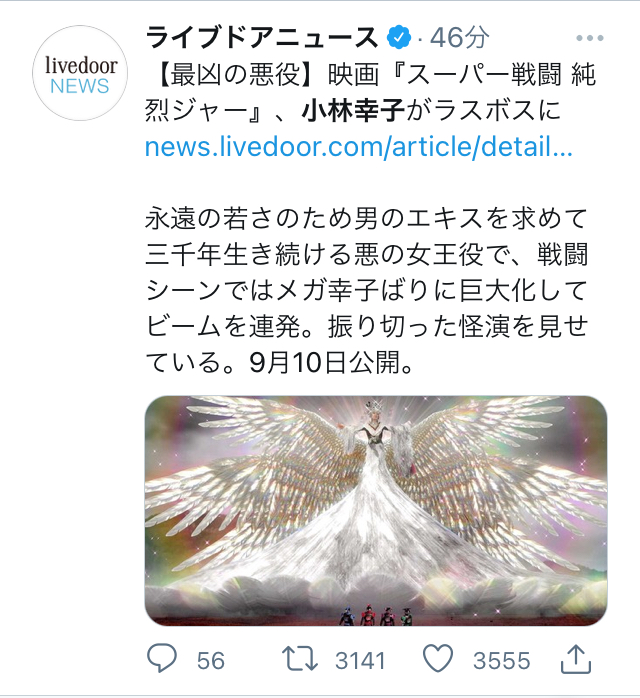Click the four rangers in image
This screenshot has width=640, height=698.
pos(376,615)
